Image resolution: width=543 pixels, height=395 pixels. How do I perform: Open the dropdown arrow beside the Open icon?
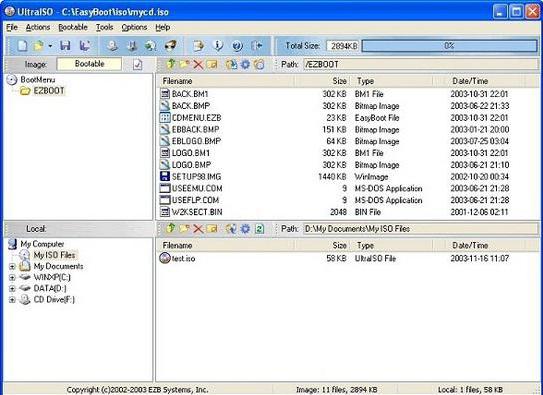[x=50, y=46]
